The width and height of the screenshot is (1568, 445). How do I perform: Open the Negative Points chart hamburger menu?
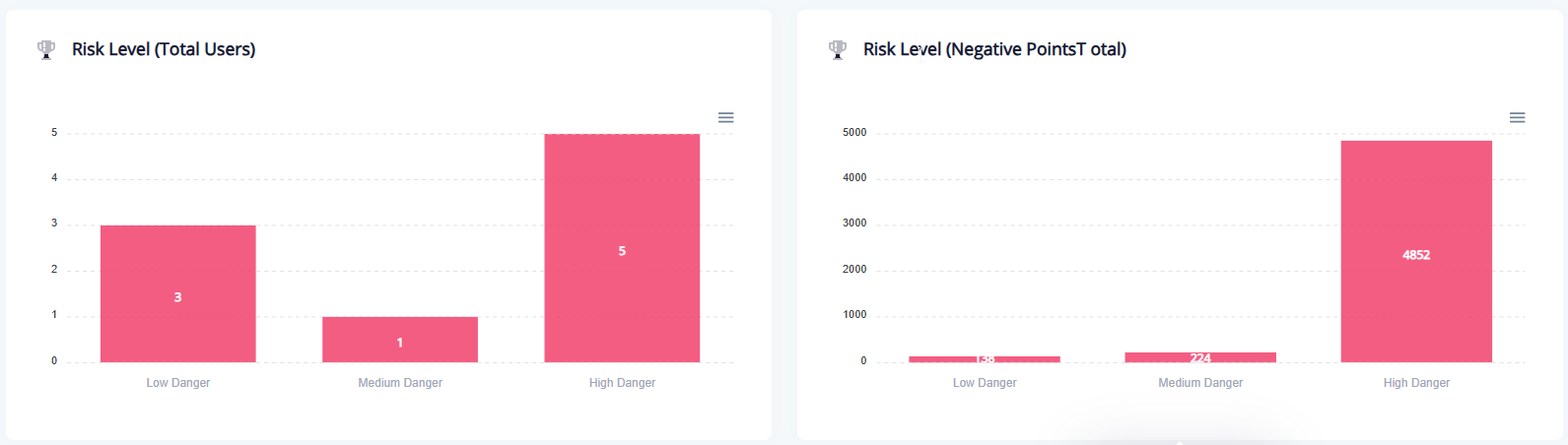(x=1518, y=118)
